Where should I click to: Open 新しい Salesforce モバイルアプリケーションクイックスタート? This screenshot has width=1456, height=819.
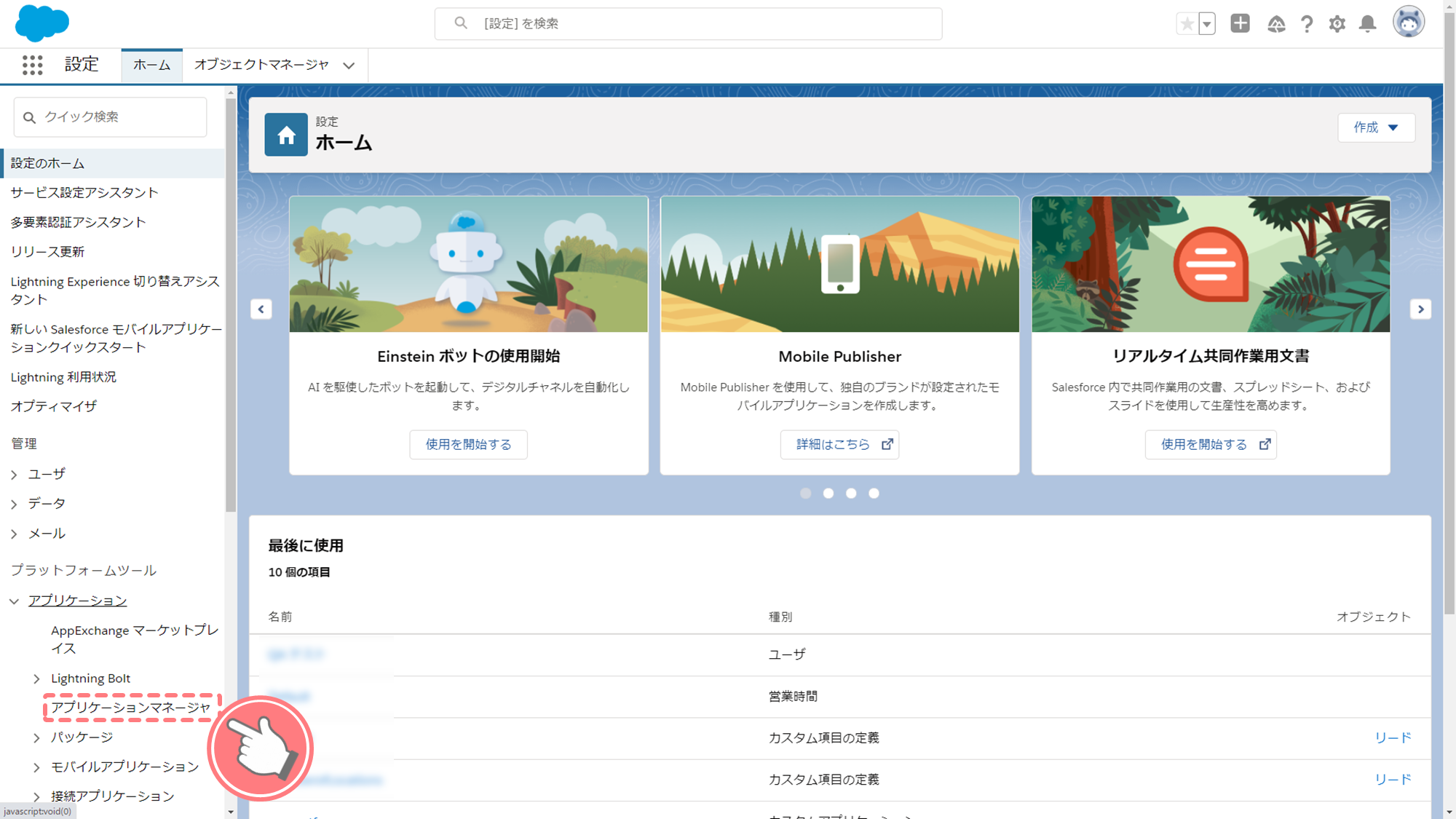click(116, 338)
